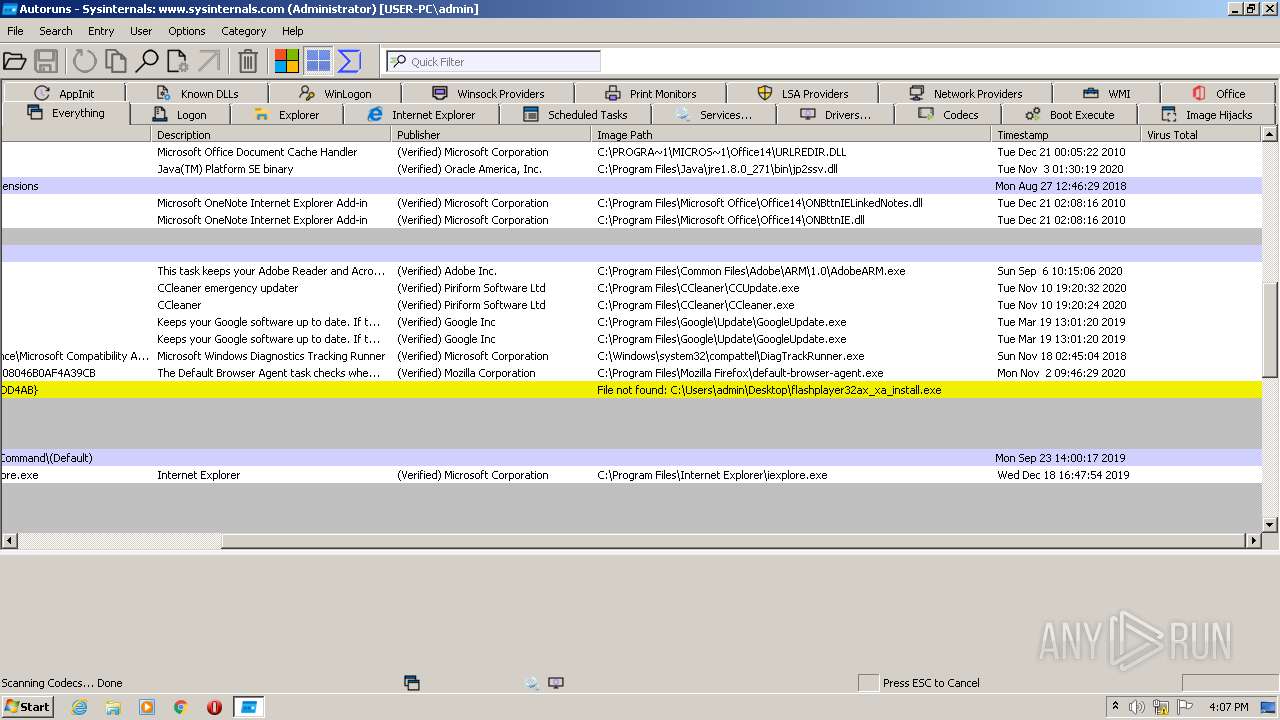The height and width of the screenshot is (720, 1280).
Task: Open the User menu
Action: click(141, 31)
